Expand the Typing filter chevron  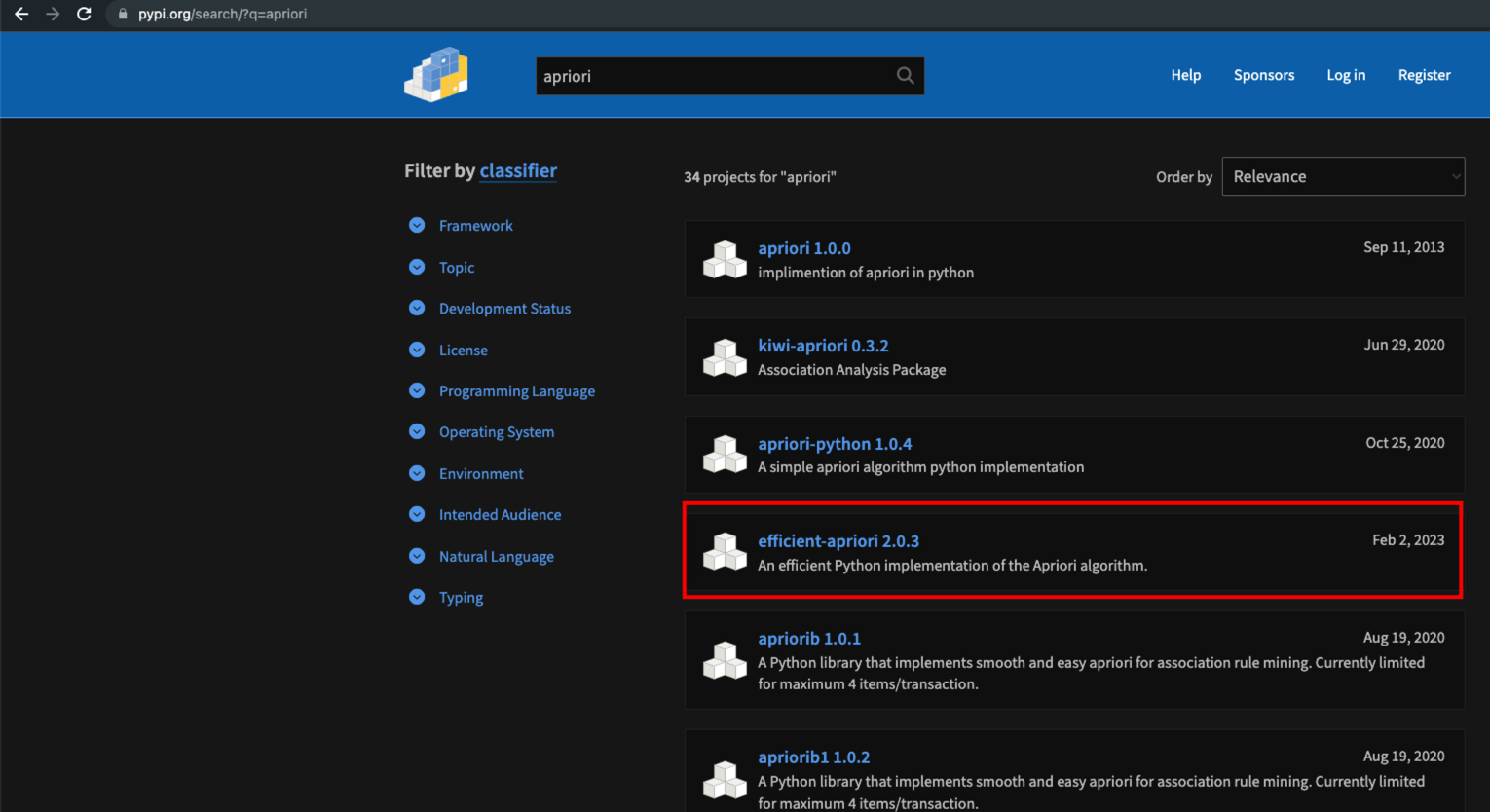coord(417,597)
